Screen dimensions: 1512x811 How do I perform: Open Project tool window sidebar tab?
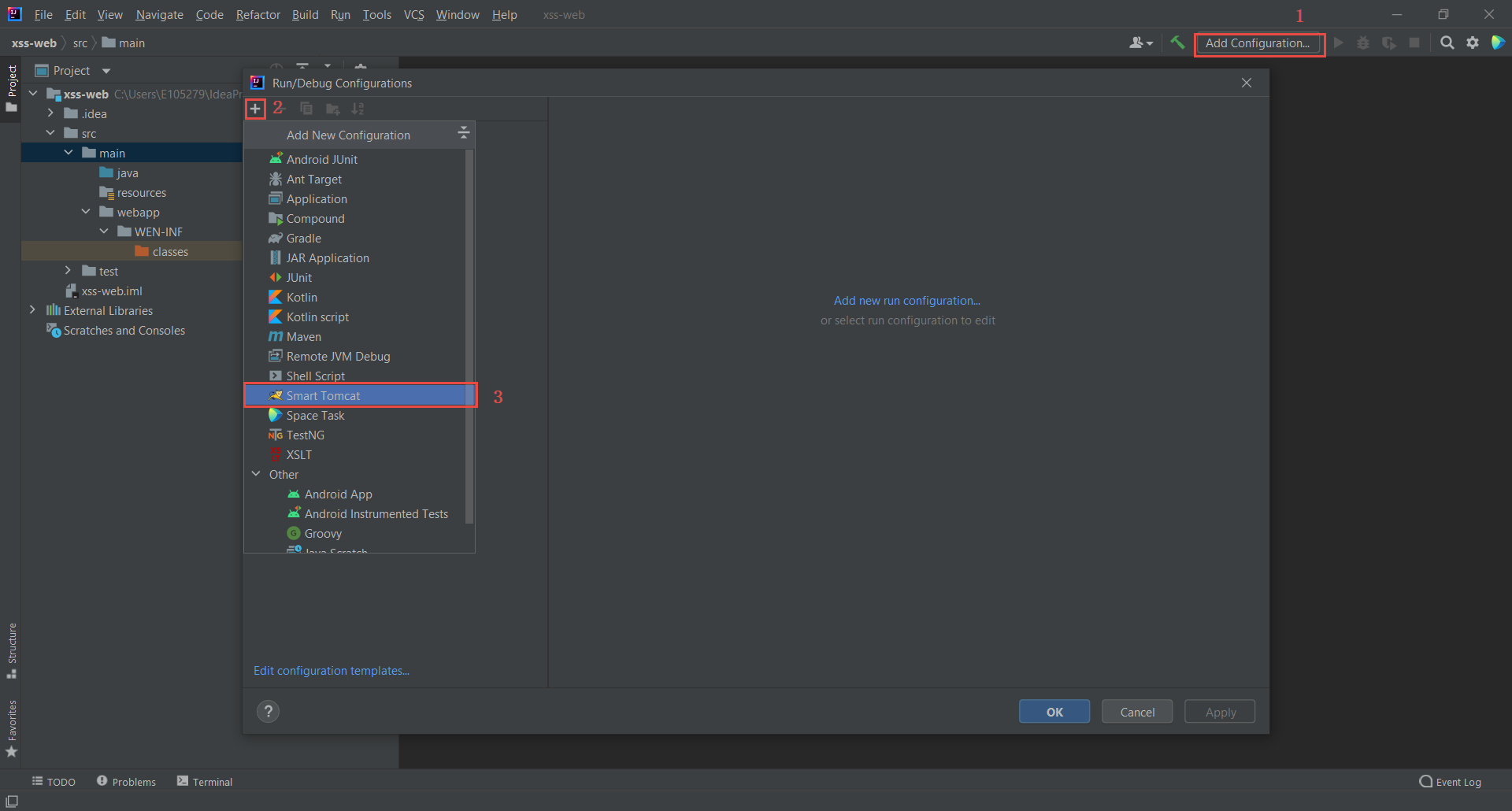coord(12,88)
